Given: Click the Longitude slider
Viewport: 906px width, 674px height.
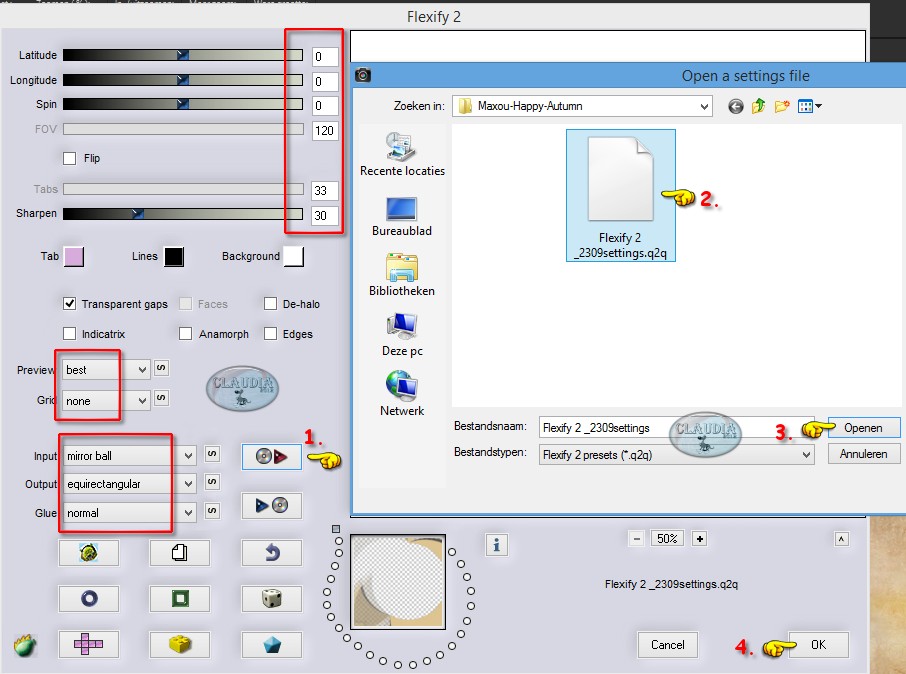Looking at the screenshot, I should point(183,80).
